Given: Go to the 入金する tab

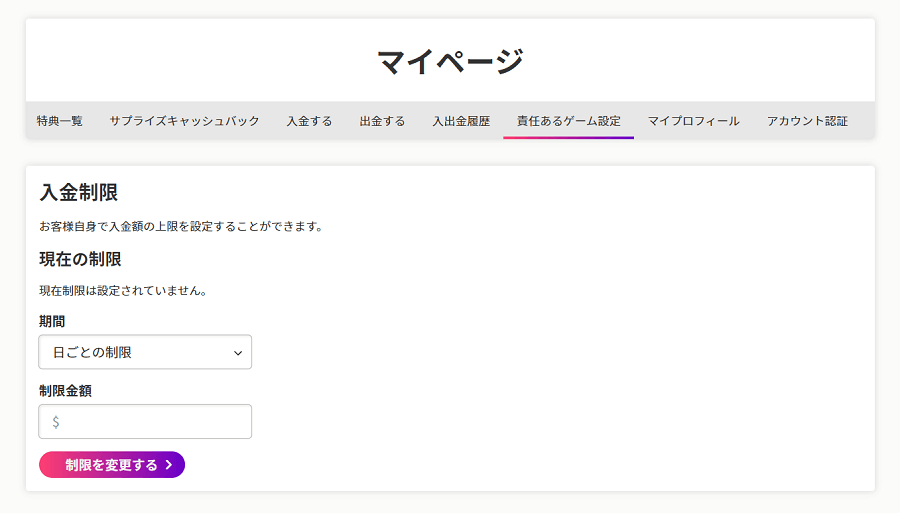Looking at the screenshot, I should (309, 121).
